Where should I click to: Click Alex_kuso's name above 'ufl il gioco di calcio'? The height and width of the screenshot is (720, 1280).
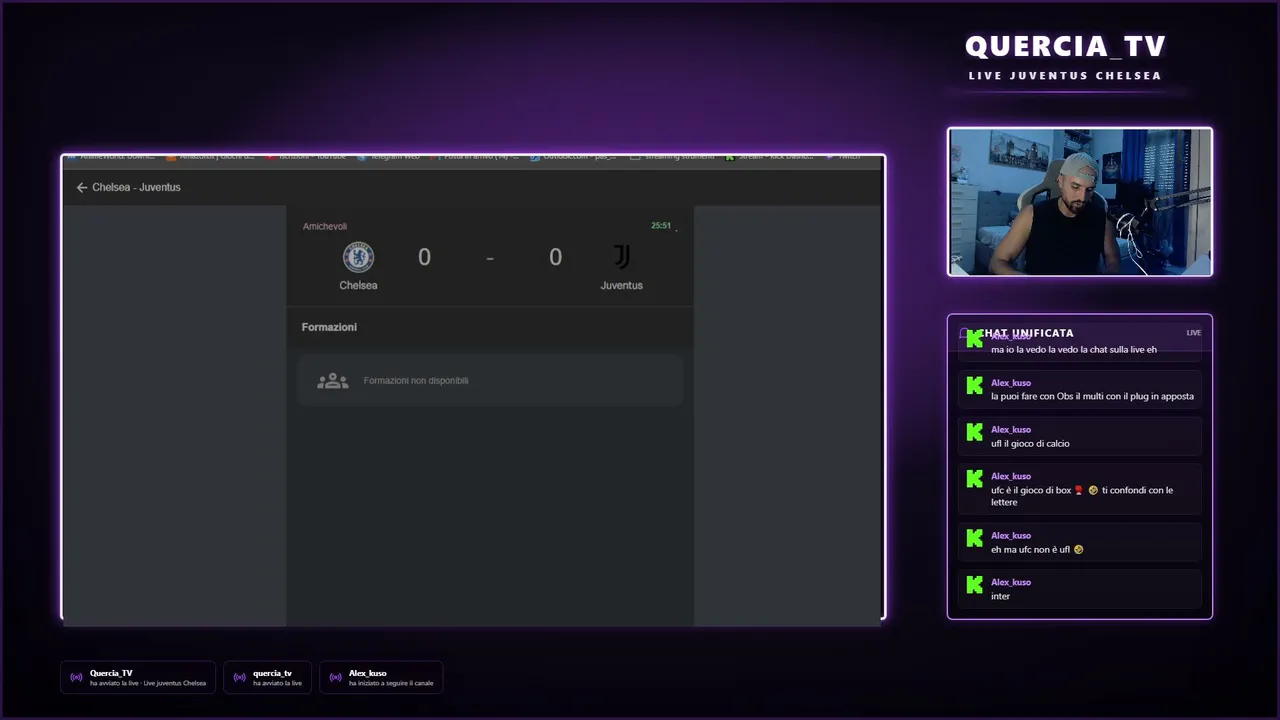tap(1011, 430)
